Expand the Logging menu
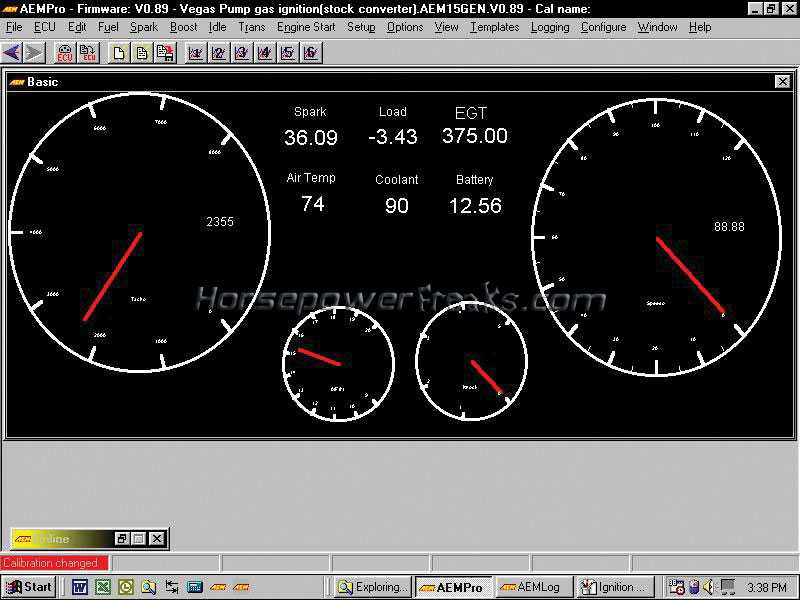The width and height of the screenshot is (800, 600). pyautogui.click(x=549, y=27)
